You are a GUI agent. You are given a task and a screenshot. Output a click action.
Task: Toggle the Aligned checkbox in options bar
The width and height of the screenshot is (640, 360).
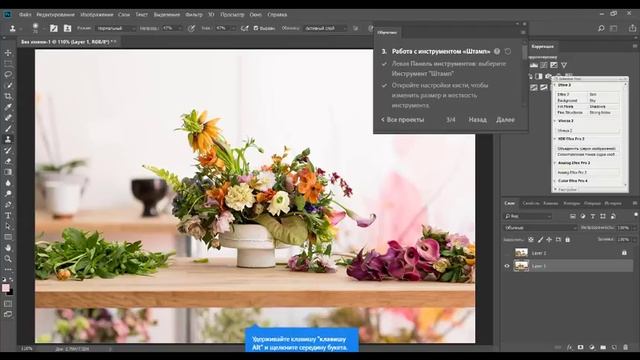pos(256,28)
